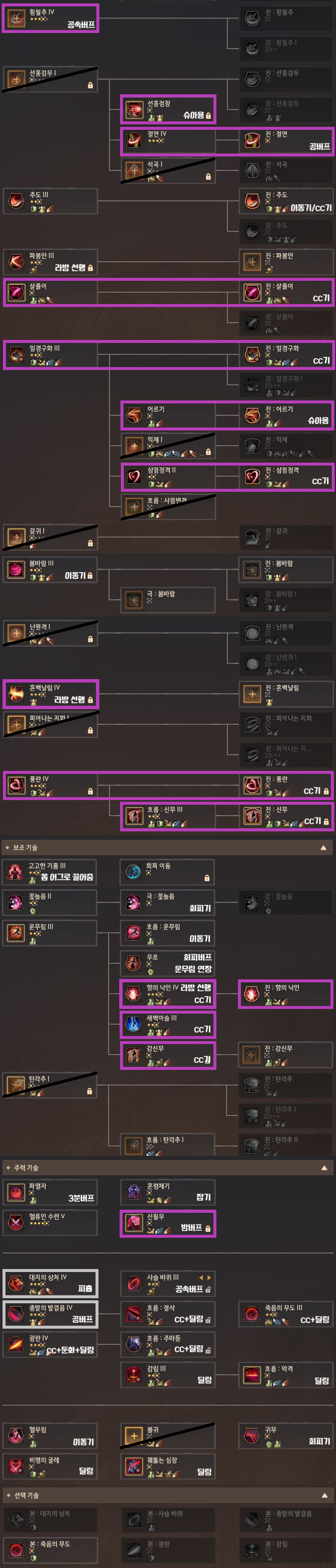Select the 대지의 상처 IV skill icon

pyautogui.click(x=16, y=1283)
